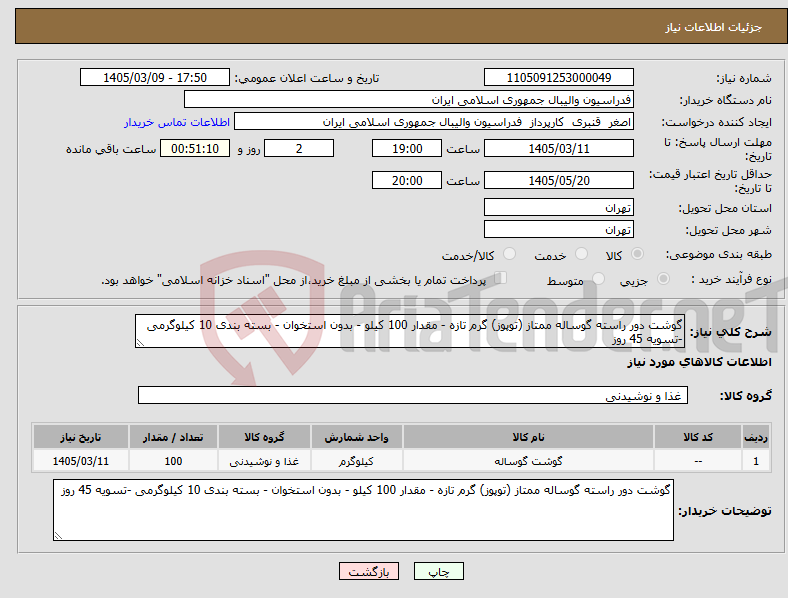Click the نوع فرآیند خرید label
The image size is (788, 598).
[732, 279]
